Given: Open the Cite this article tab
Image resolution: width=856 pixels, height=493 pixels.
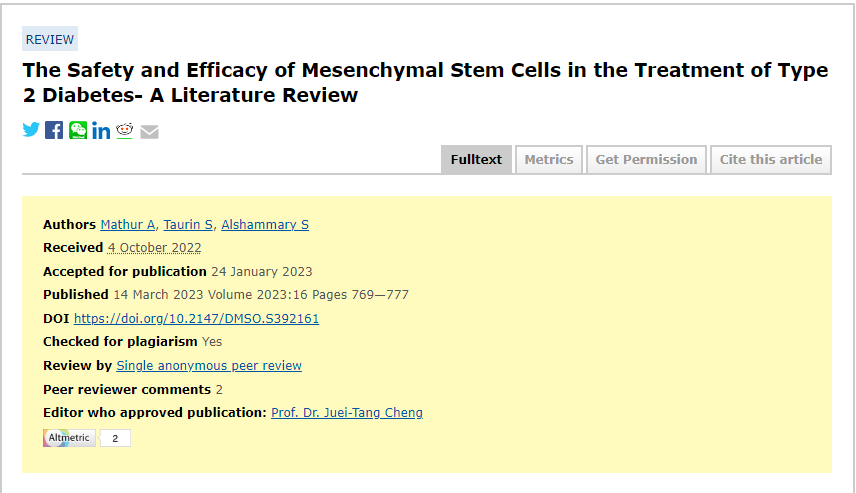Looking at the screenshot, I should click(771, 160).
